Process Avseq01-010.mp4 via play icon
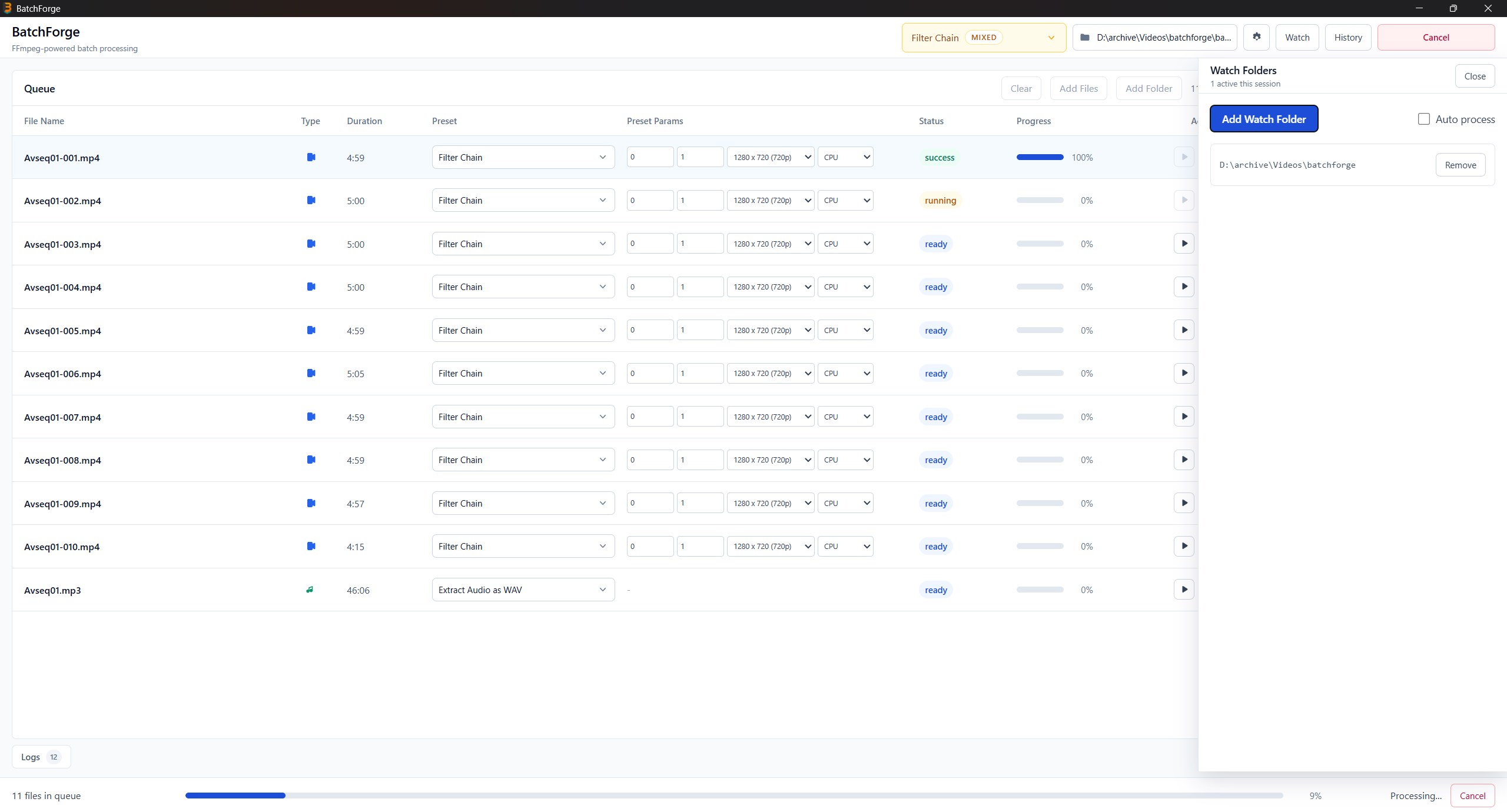 pyautogui.click(x=1184, y=546)
